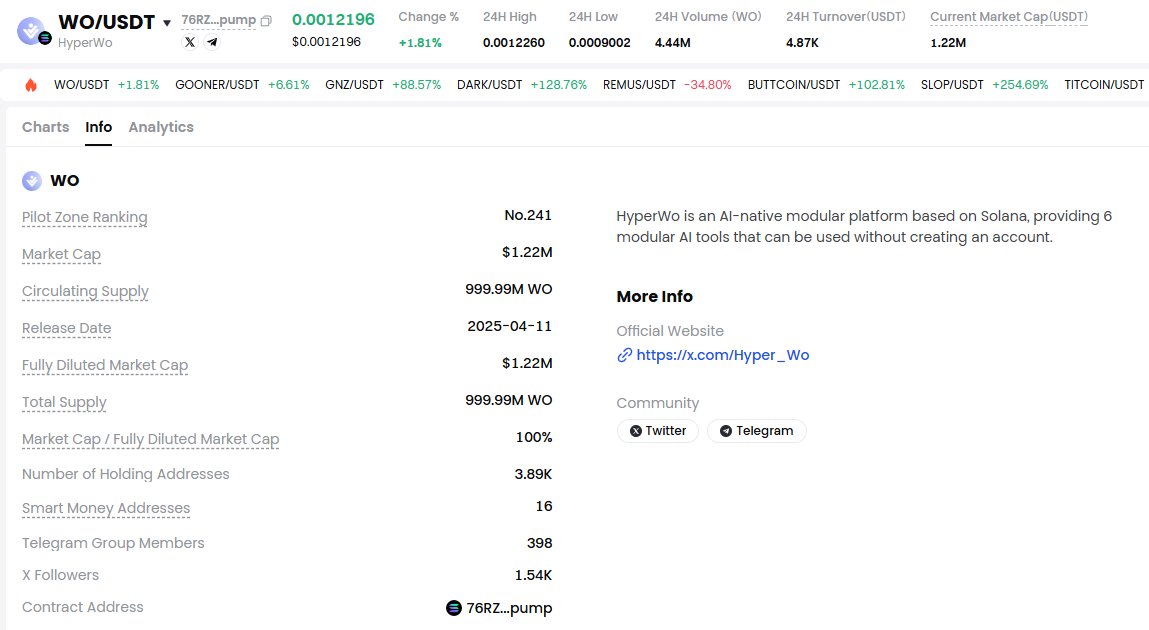Switch to the Analytics tab

[161, 127]
